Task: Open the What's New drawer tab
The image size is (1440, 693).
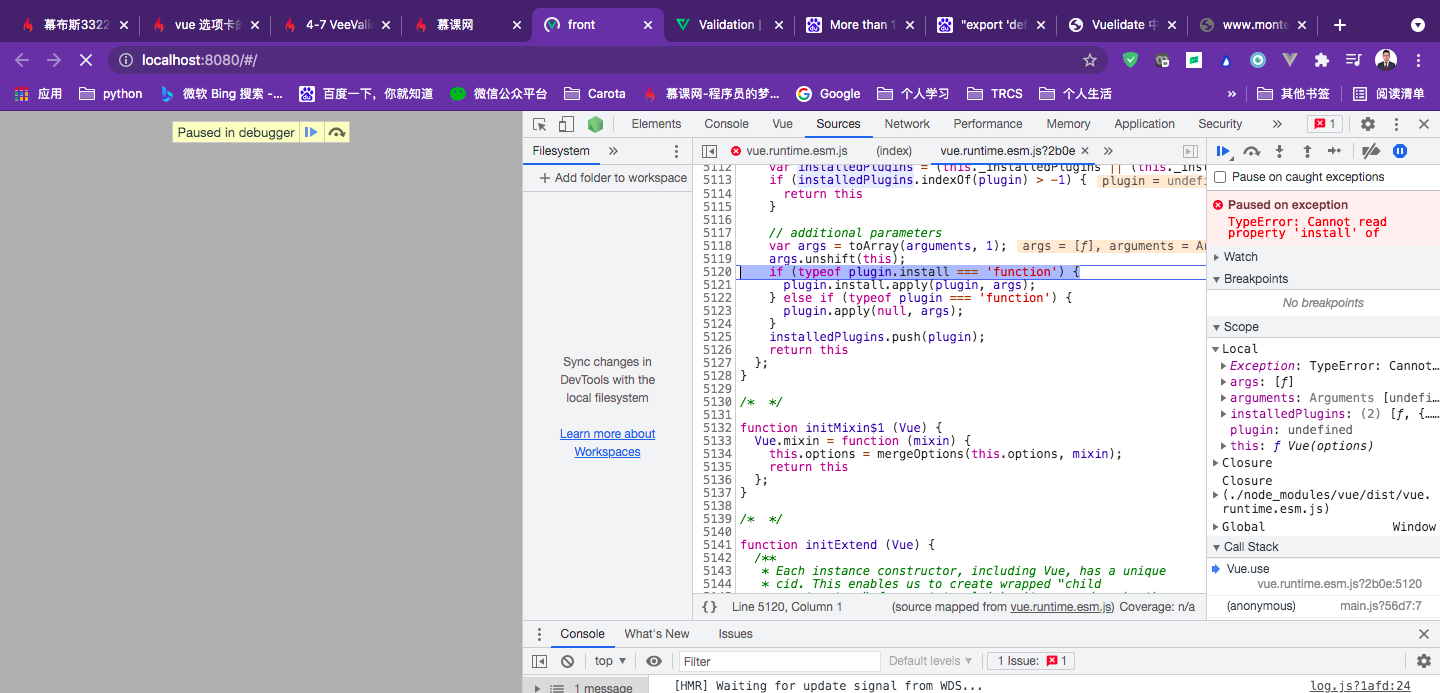Action: point(656,634)
